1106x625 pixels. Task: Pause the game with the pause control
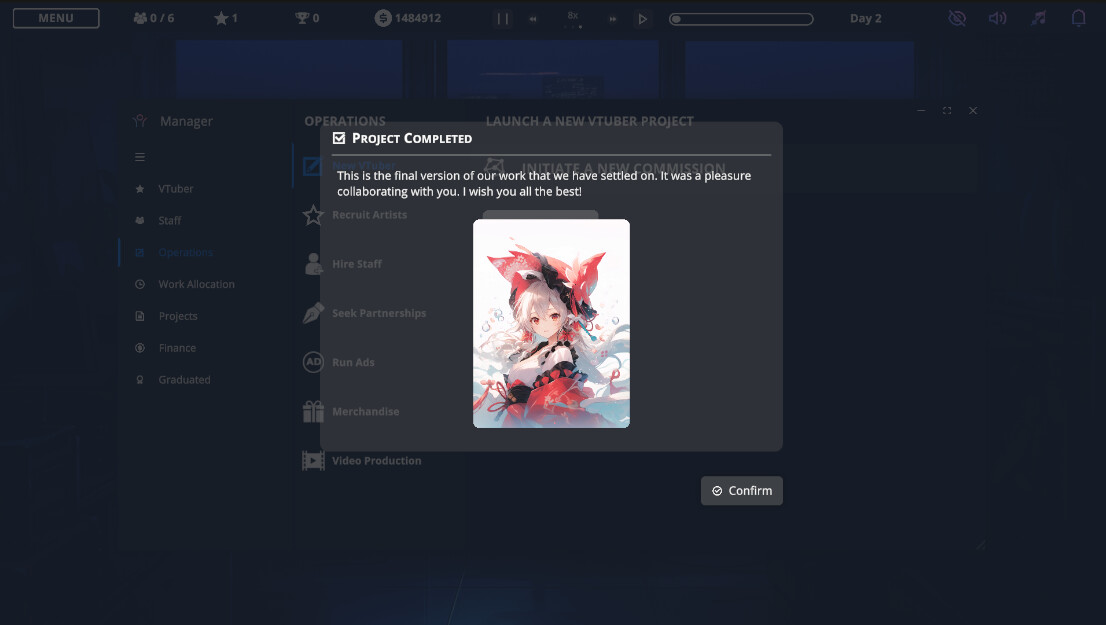click(501, 17)
